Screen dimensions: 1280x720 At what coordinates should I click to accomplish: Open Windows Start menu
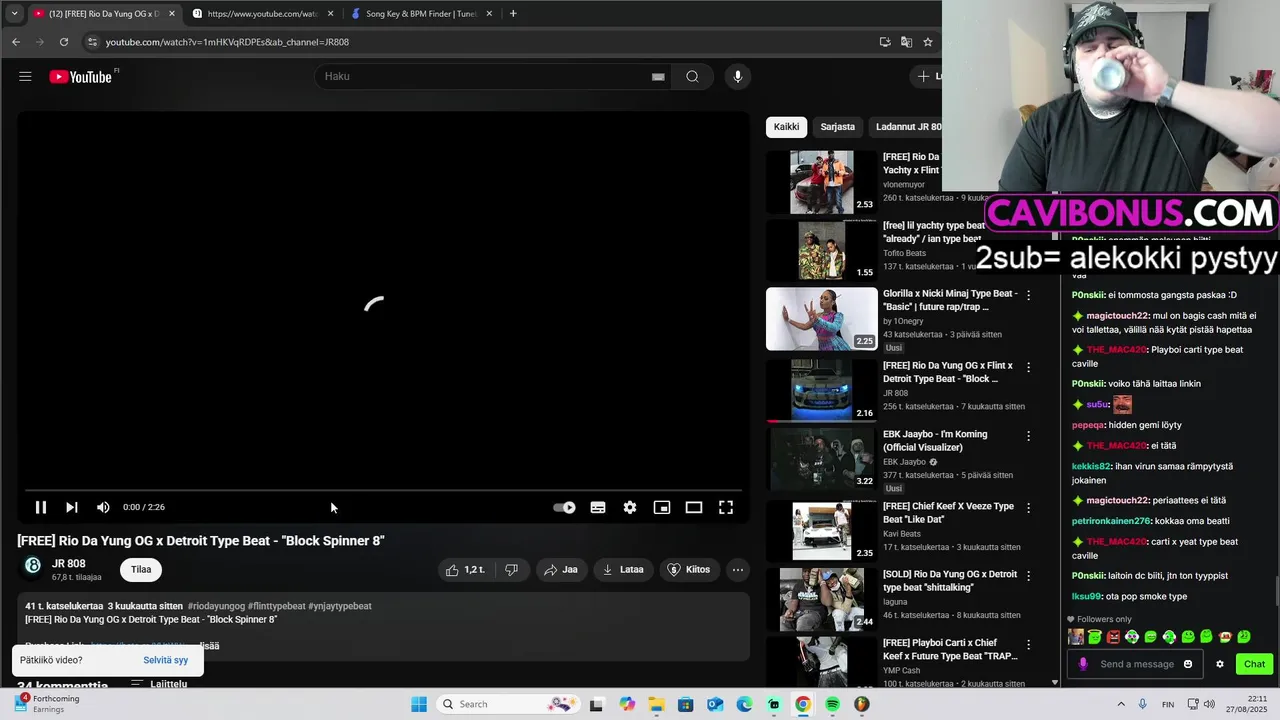pyautogui.click(x=419, y=704)
